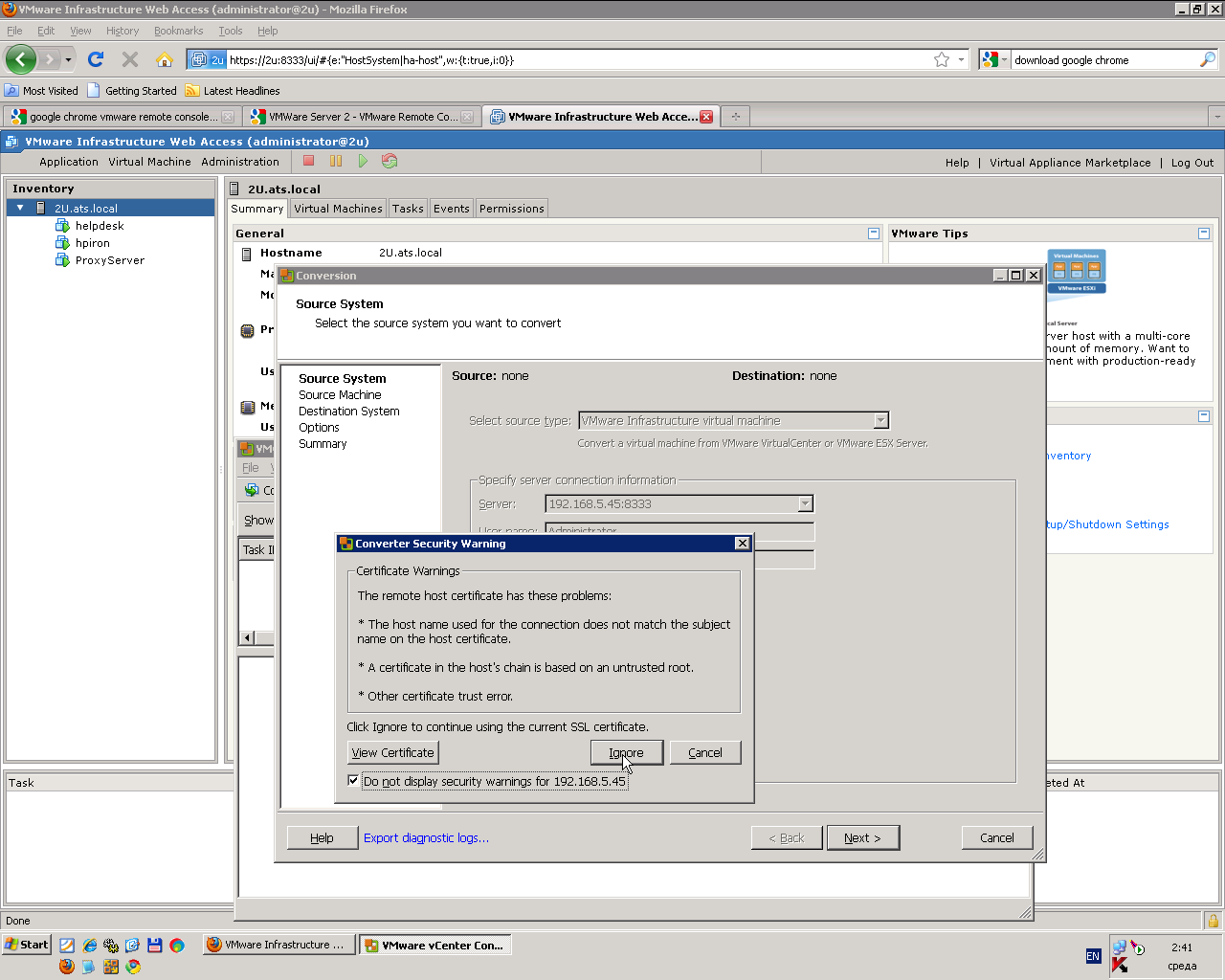Open the Export diagnostic logs link
This screenshot has height=980, width=1225.
(426, 838)
